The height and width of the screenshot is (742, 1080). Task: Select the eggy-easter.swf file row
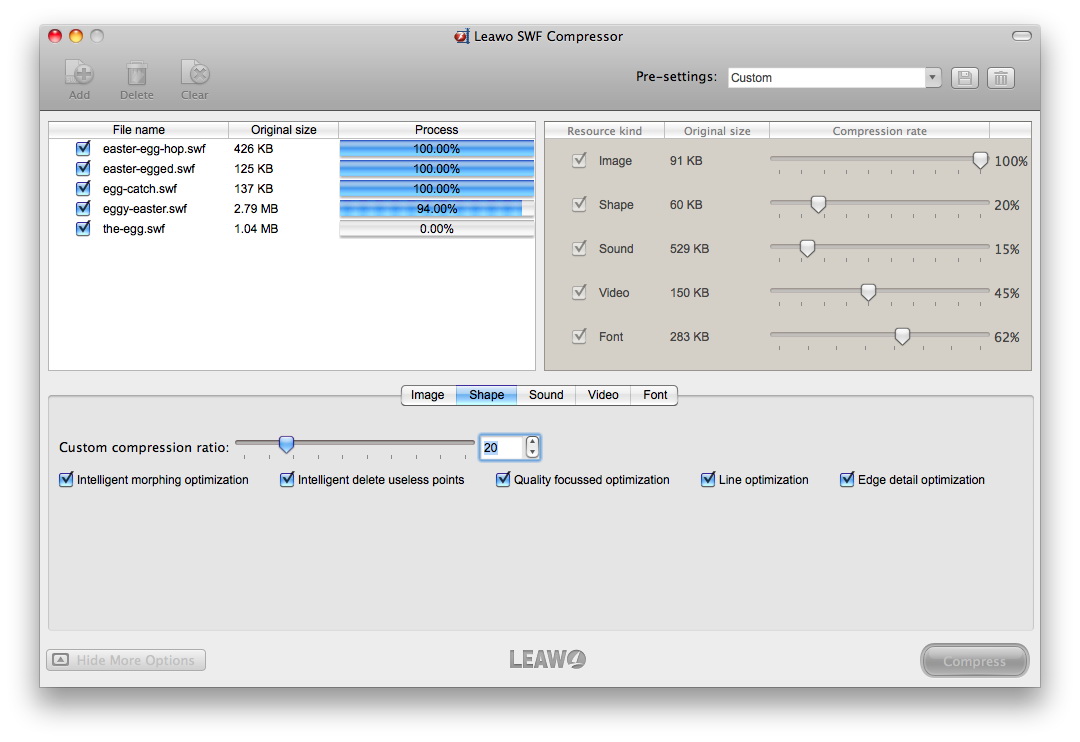point(292,208)
